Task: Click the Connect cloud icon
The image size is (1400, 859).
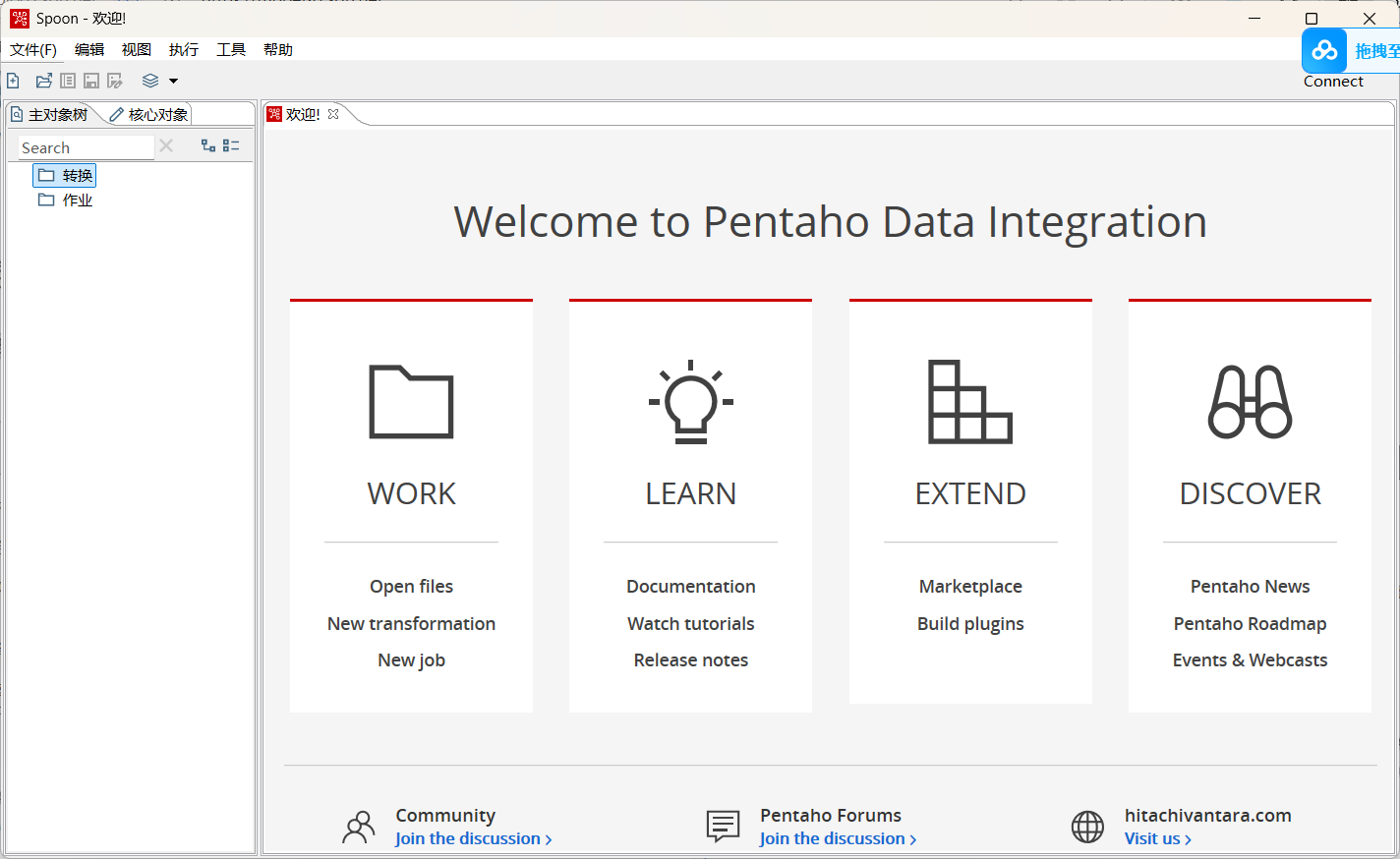Action: (x=1324, y=50)
